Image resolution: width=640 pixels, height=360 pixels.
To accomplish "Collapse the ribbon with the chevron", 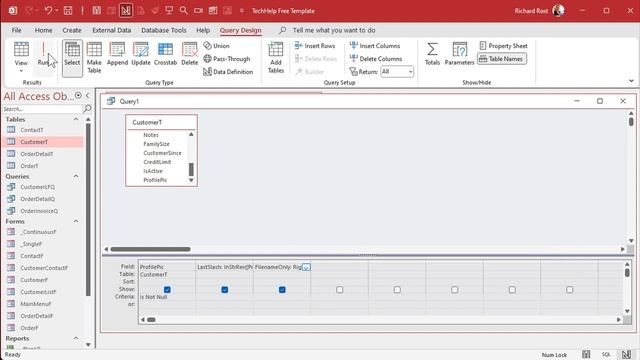I will click(631, 81).
